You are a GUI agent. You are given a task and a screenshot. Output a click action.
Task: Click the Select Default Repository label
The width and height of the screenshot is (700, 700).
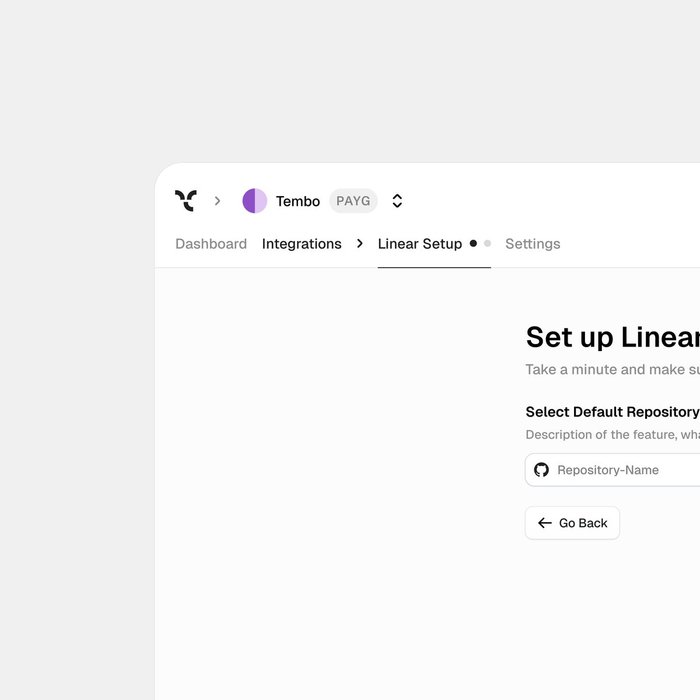612,412
